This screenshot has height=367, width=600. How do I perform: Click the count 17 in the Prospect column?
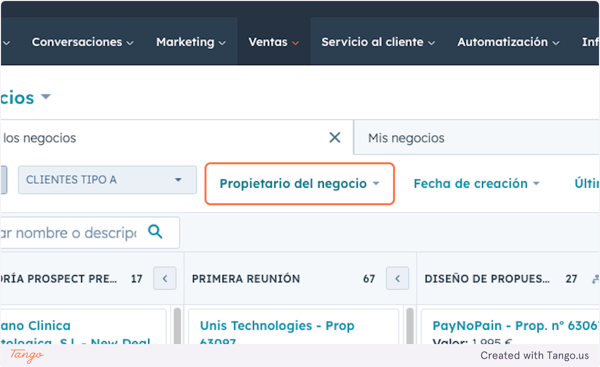point(137,279)
